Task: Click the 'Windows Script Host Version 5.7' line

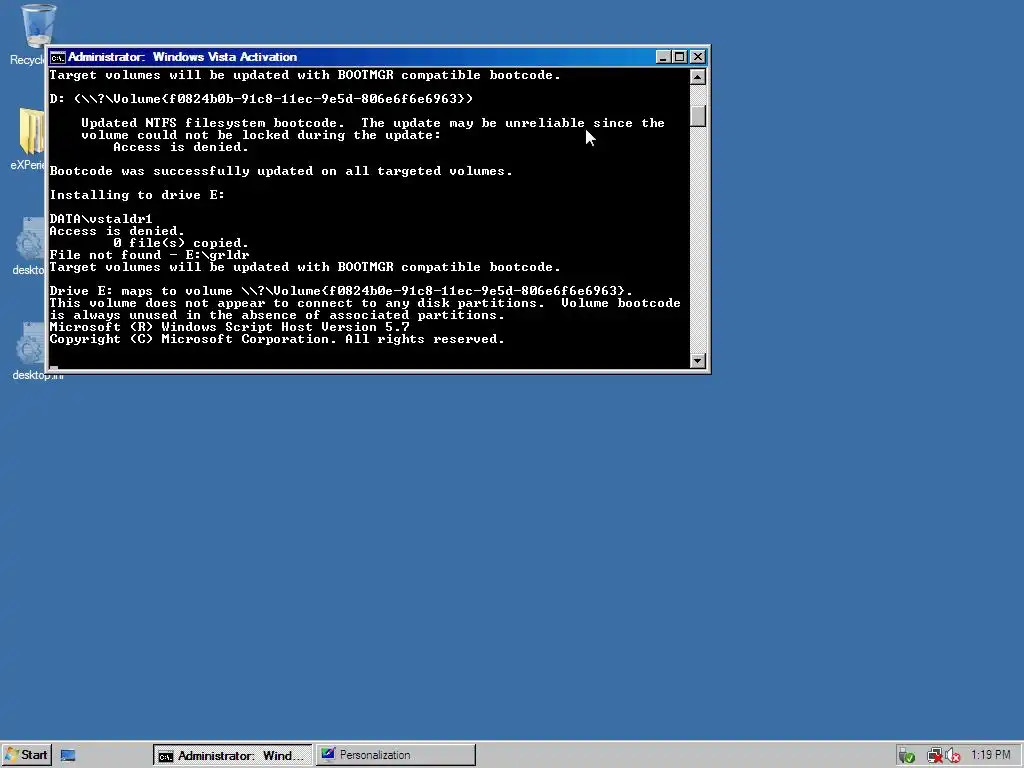Action: pyautogui.click(x=229, y=327)
